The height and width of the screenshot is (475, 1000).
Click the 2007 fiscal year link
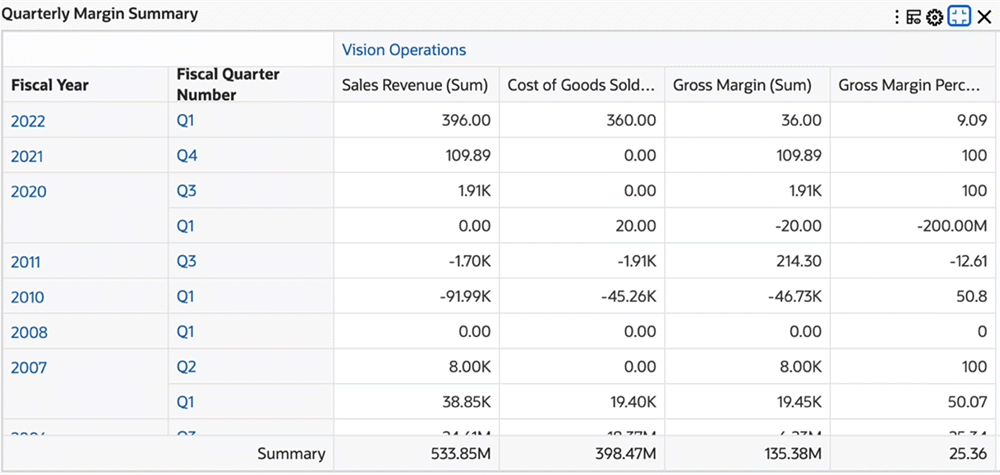[x=28, y=367]
